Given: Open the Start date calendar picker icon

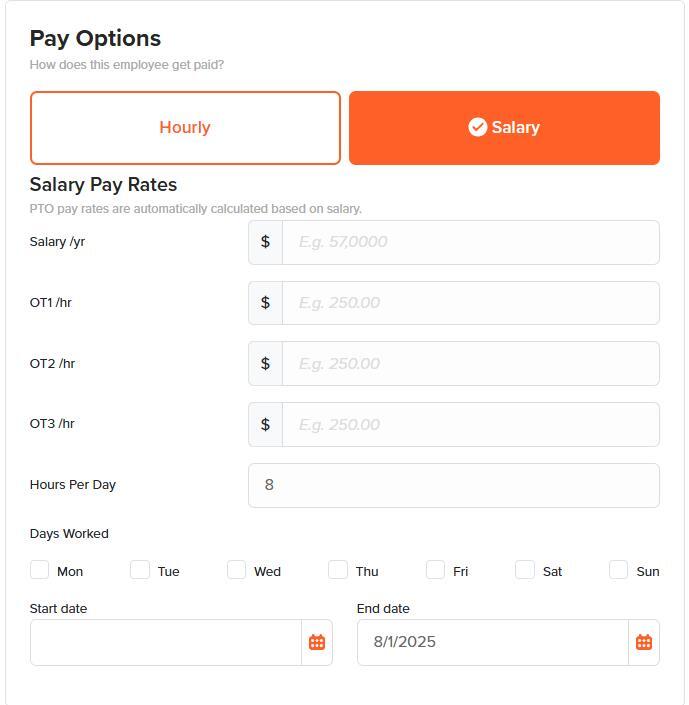Looking at the screenshot, I should coord(317,642).
